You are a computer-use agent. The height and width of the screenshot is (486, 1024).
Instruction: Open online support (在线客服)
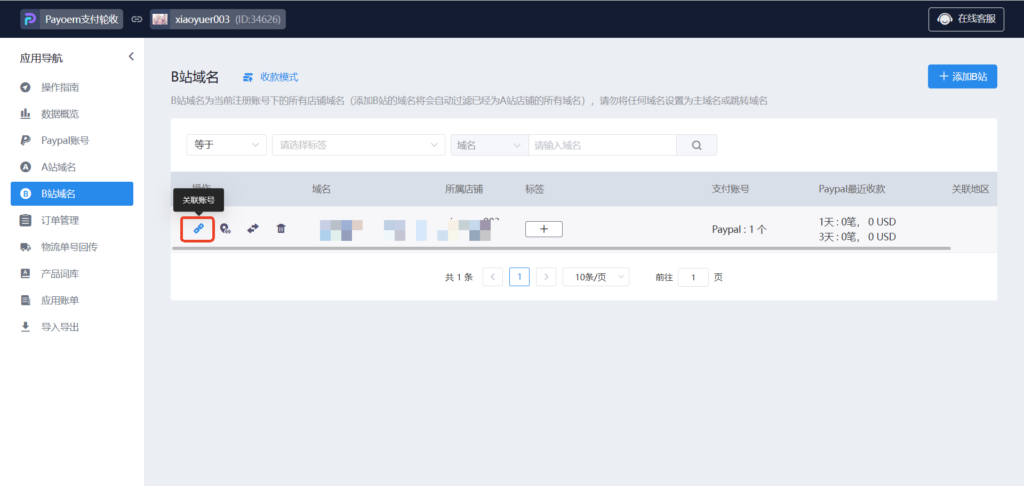coord(965,19)
